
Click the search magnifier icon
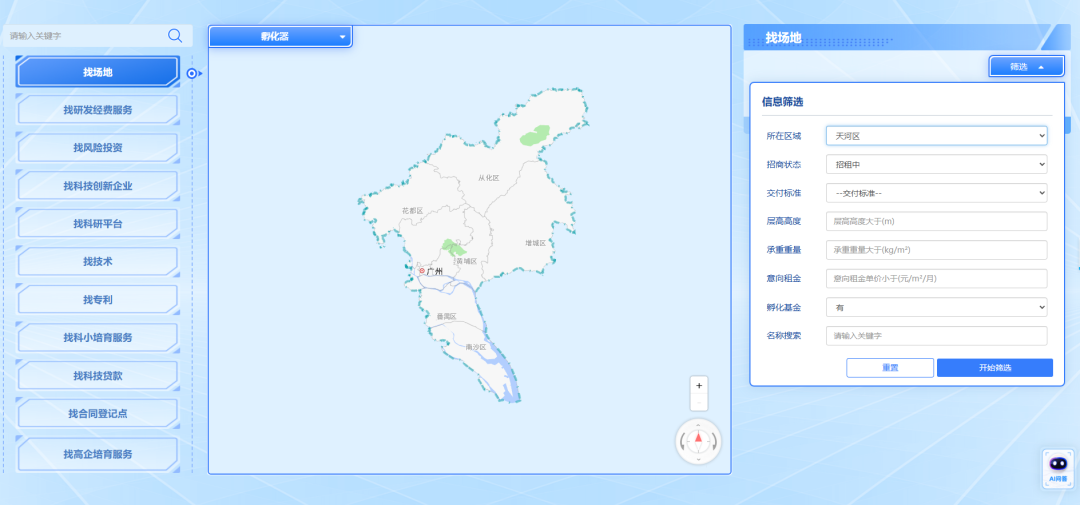pyautogui.click(x=175, y=36)
